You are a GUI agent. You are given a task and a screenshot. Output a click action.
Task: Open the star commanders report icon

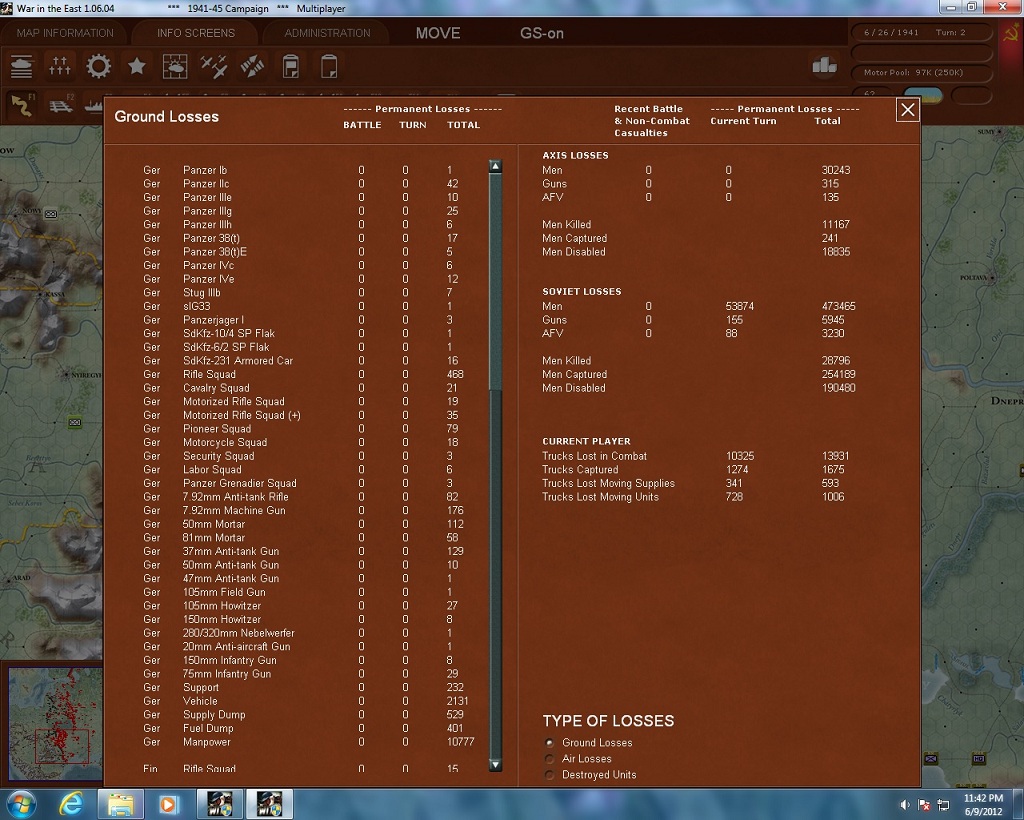point(136,66)
